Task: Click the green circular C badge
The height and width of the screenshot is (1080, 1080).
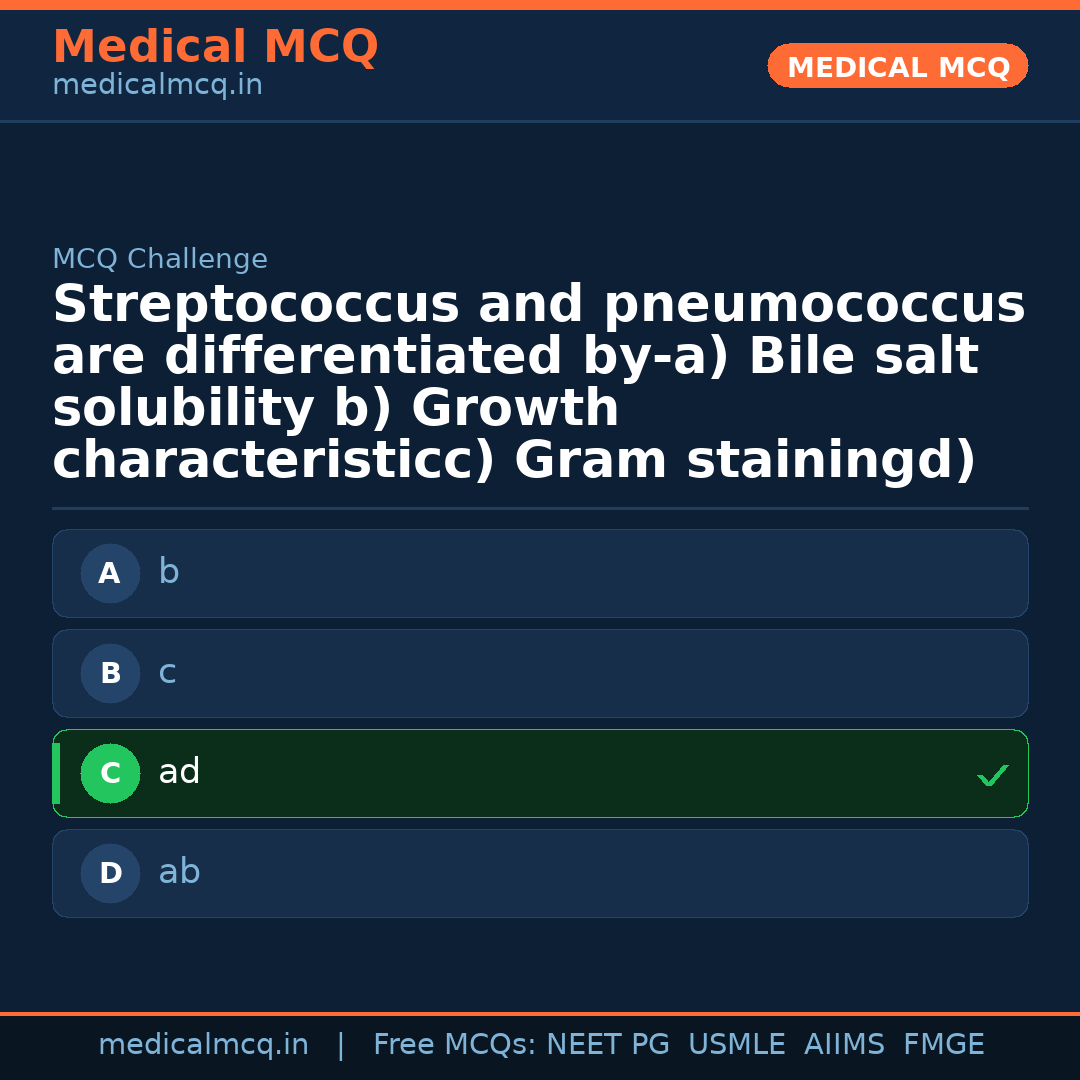Action: [110, 774]
